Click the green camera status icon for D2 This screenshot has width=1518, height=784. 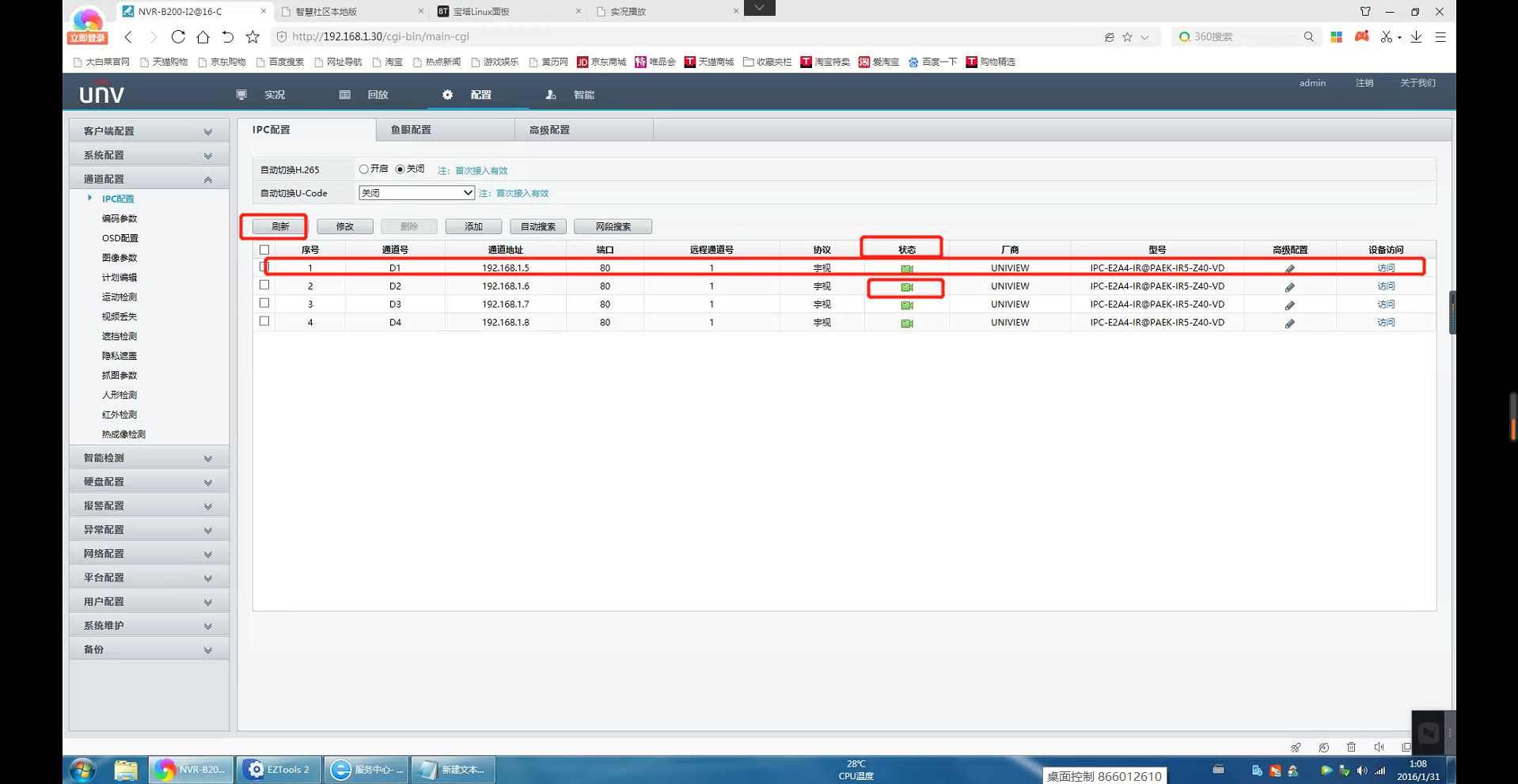tap(906, 287)
